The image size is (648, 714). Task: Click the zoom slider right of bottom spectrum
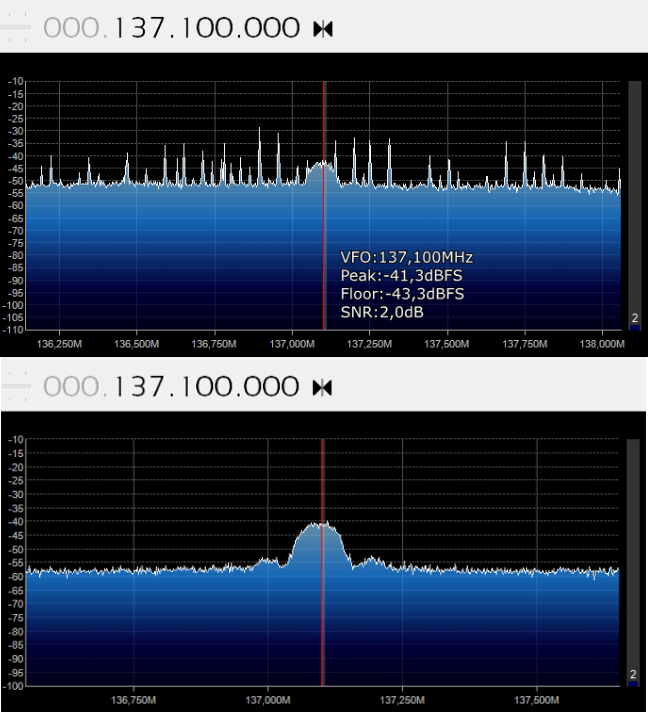pos(633,562)
